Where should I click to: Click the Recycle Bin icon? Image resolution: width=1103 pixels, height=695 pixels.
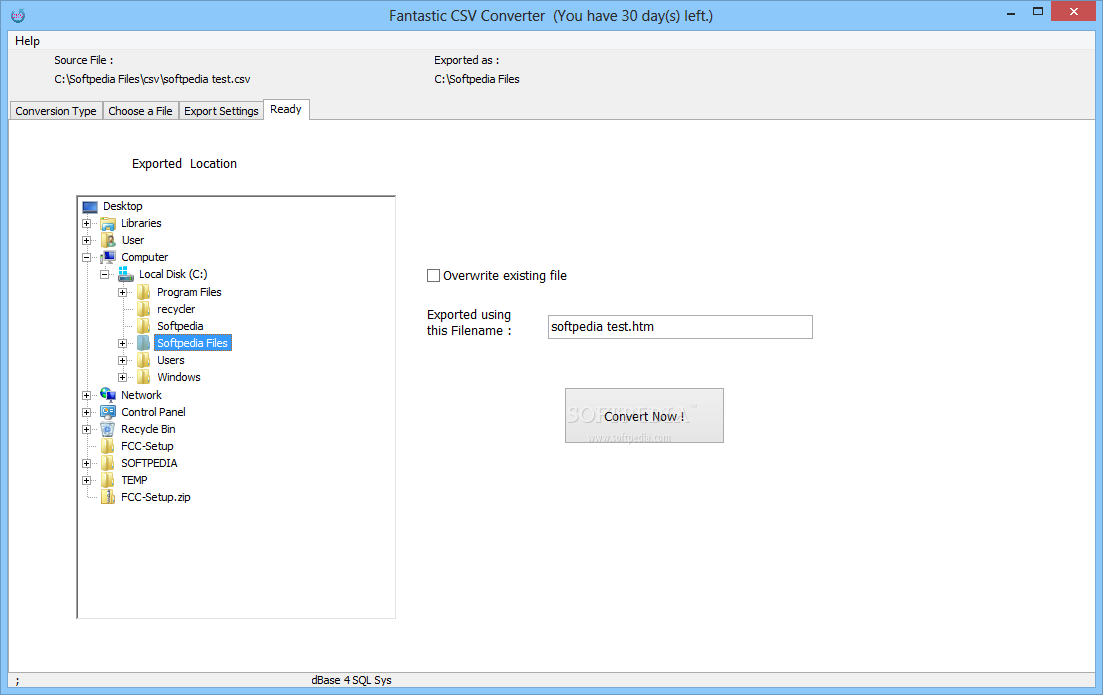pyautogui.click(x=108, y=429)
